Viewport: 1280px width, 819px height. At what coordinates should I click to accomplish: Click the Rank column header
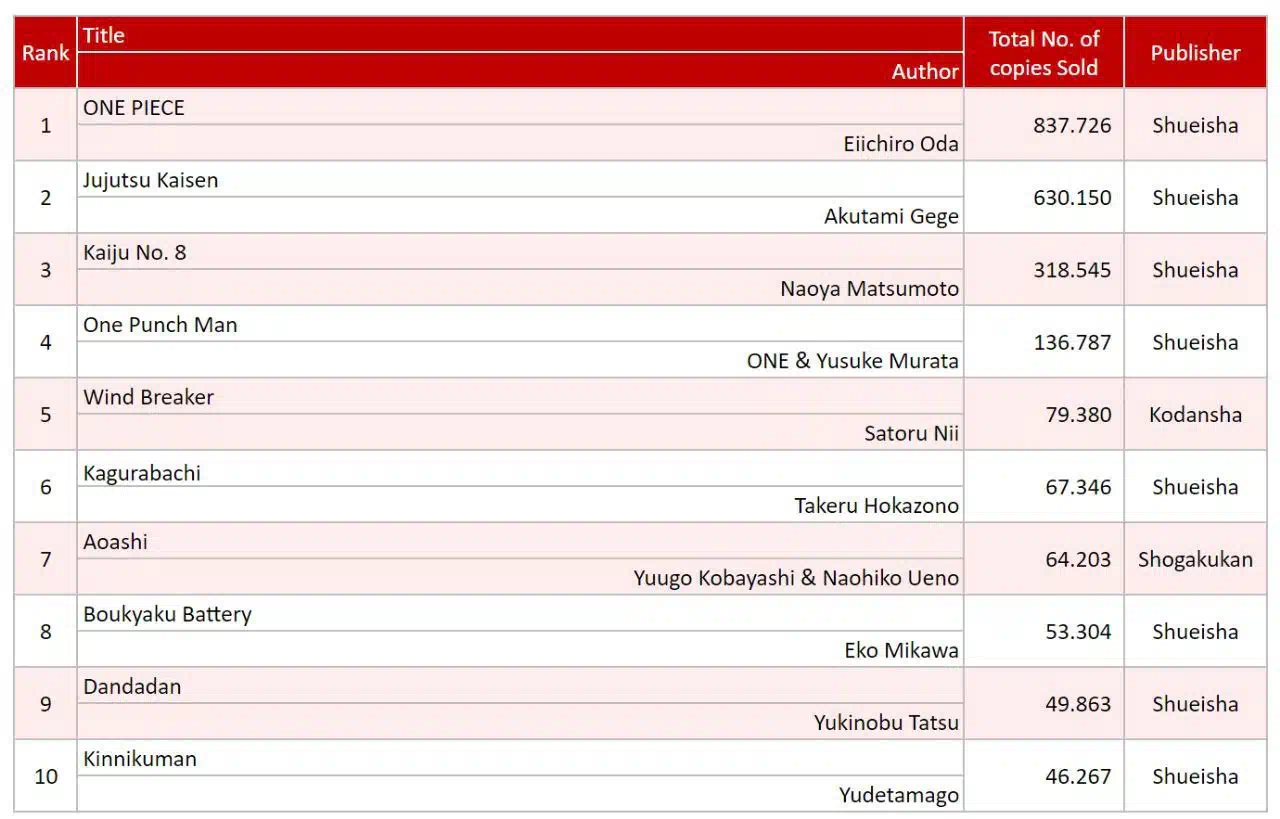[x=45, y=52]
